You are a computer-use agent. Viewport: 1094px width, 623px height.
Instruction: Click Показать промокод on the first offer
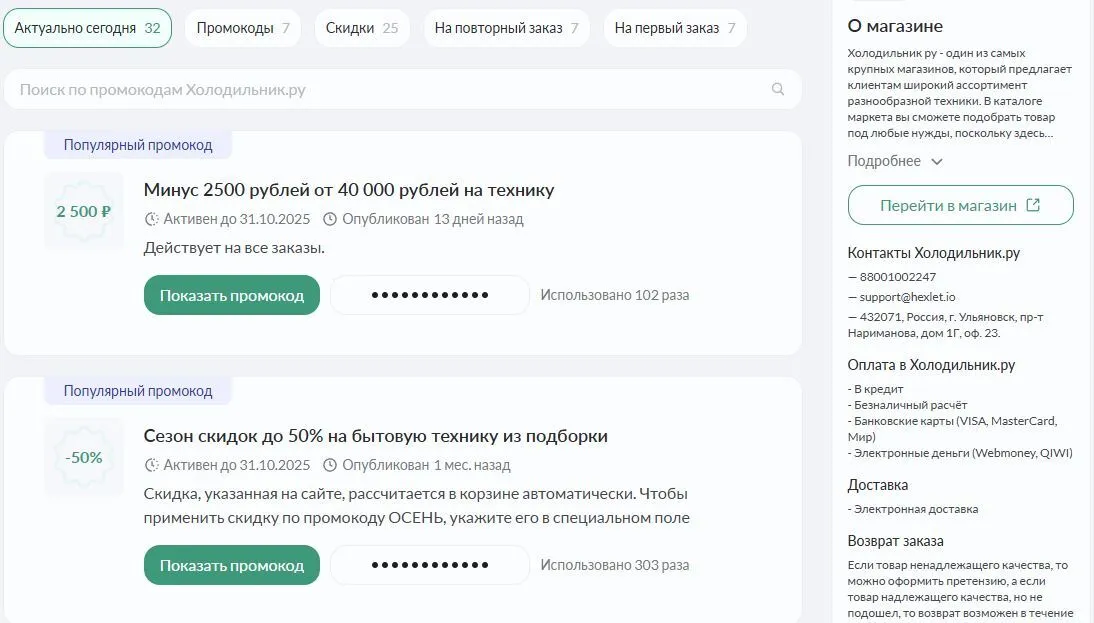[231, 294]
